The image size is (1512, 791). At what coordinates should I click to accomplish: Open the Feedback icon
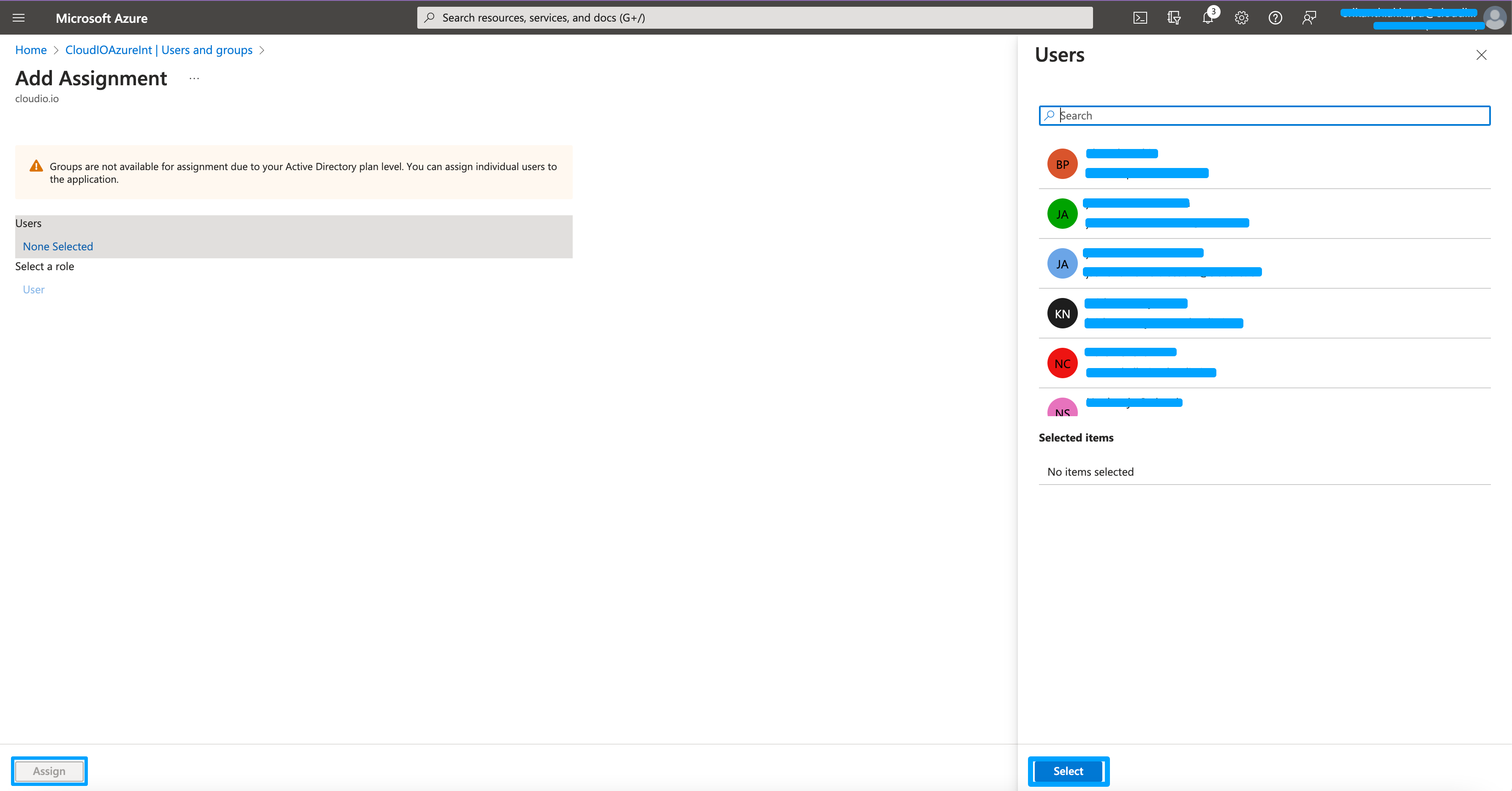(x=1309, y=18)
